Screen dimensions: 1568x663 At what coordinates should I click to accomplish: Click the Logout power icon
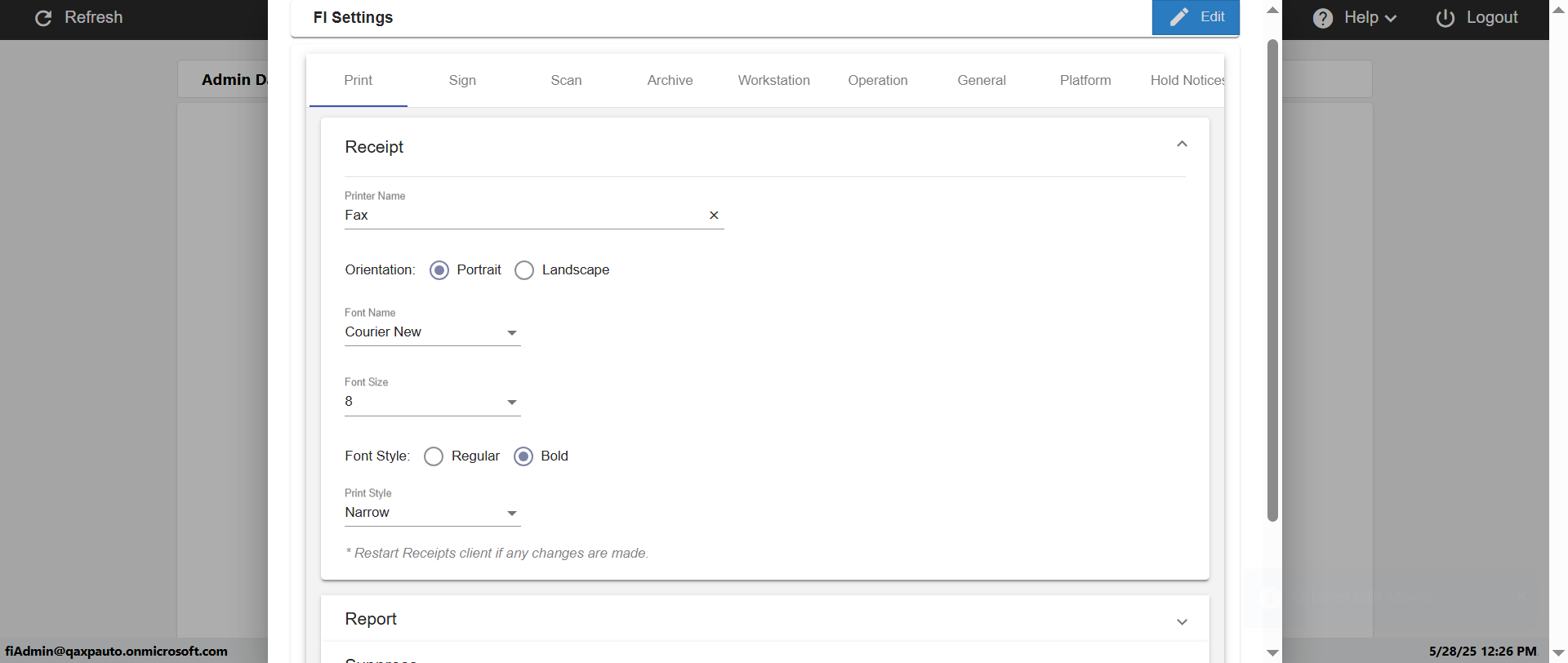pyautogui.click(x=1445, y=18)
